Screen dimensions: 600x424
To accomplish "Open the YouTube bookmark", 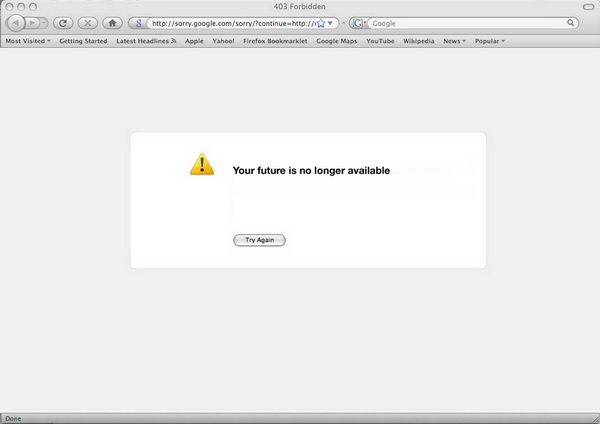I will click(x=380, y=41).
